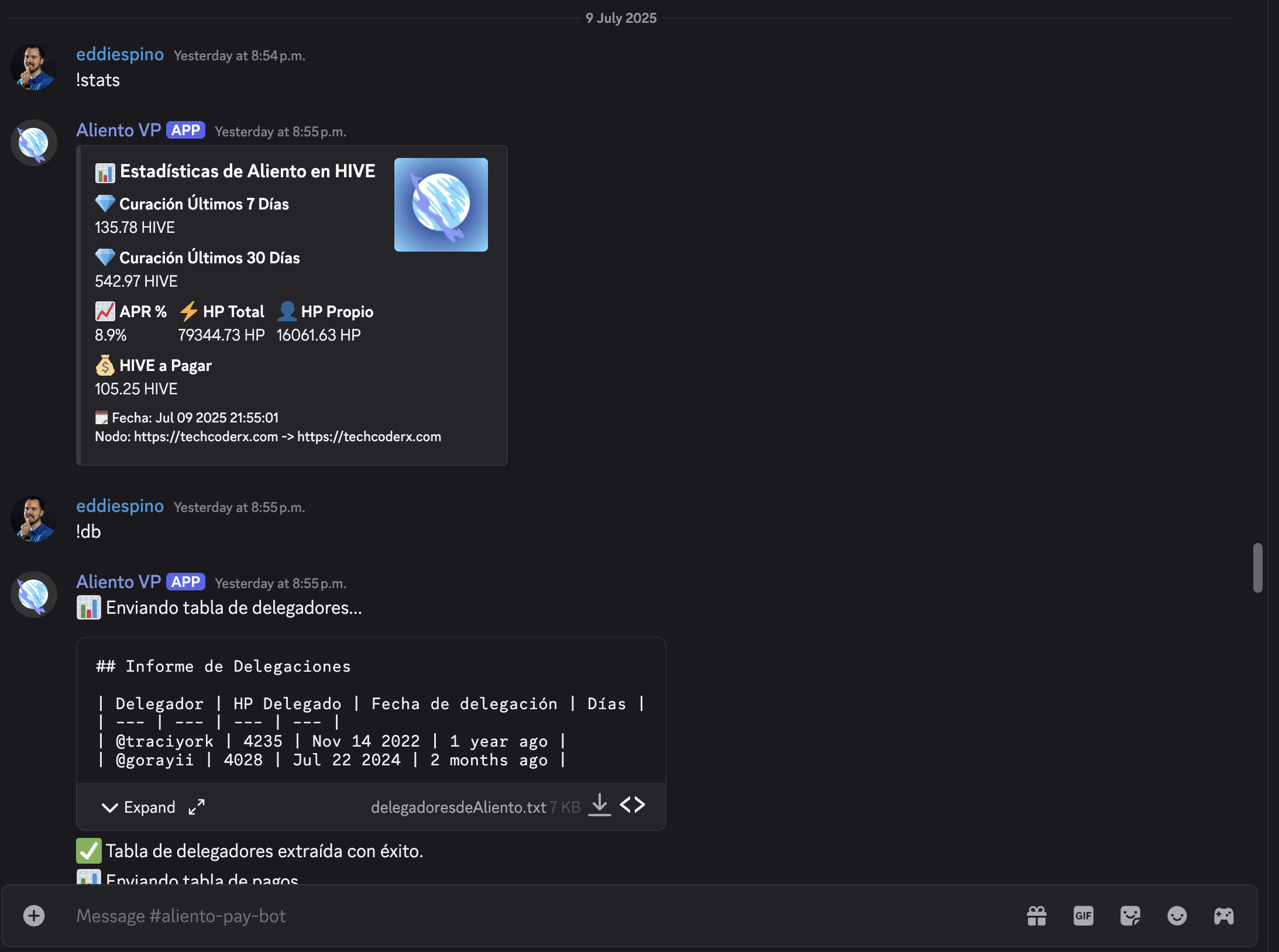Click the @traciyork row in delegations table
Screen dimensions: 1279x952
click(332, 741)
